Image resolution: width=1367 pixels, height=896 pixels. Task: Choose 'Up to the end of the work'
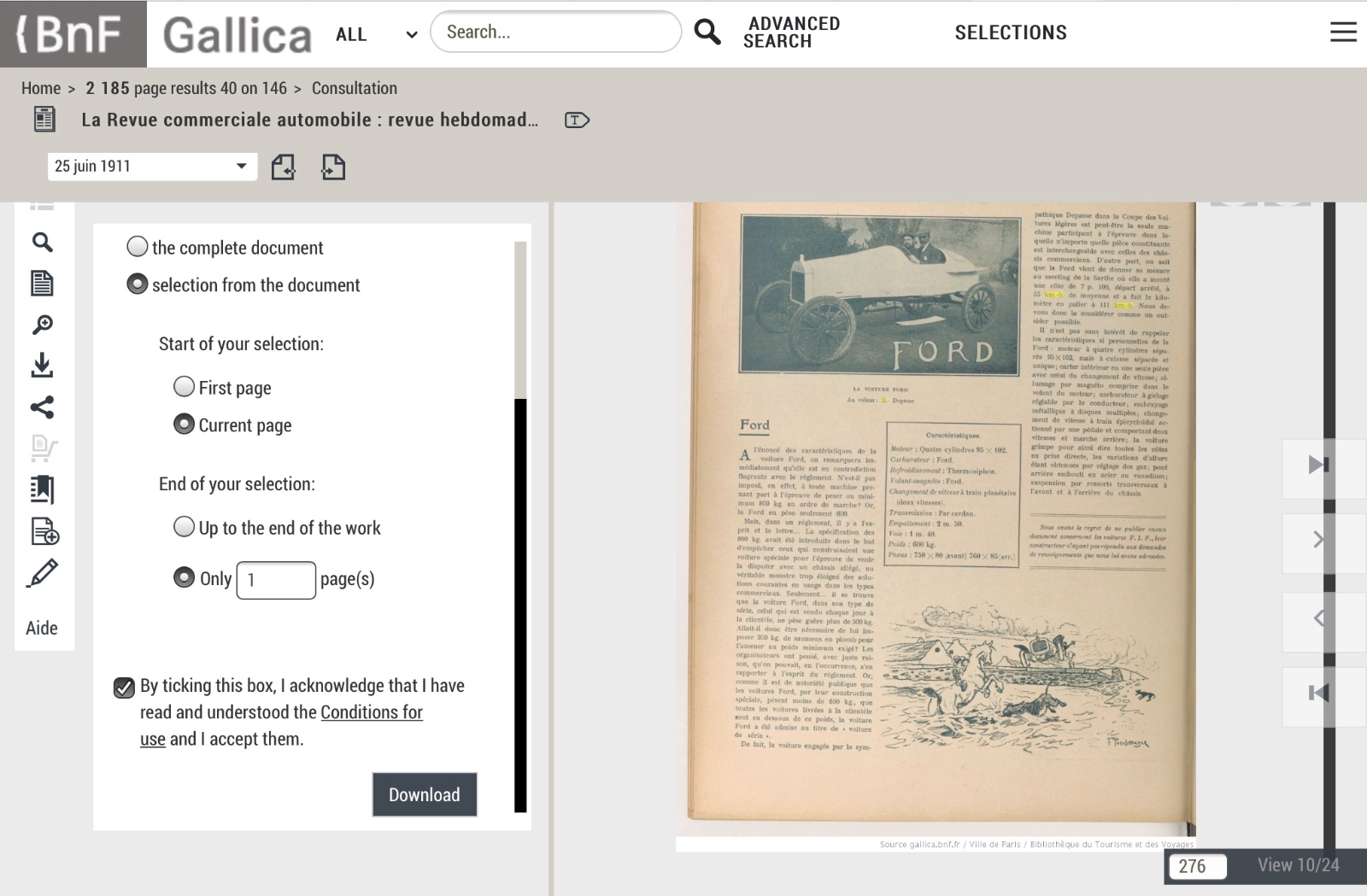[184, 527]
